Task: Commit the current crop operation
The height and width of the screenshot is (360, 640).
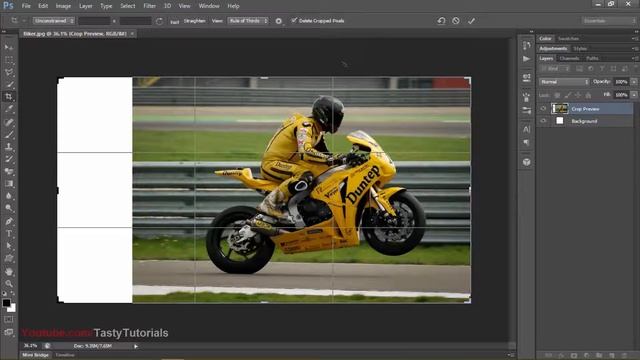Action: click(471, 20)
